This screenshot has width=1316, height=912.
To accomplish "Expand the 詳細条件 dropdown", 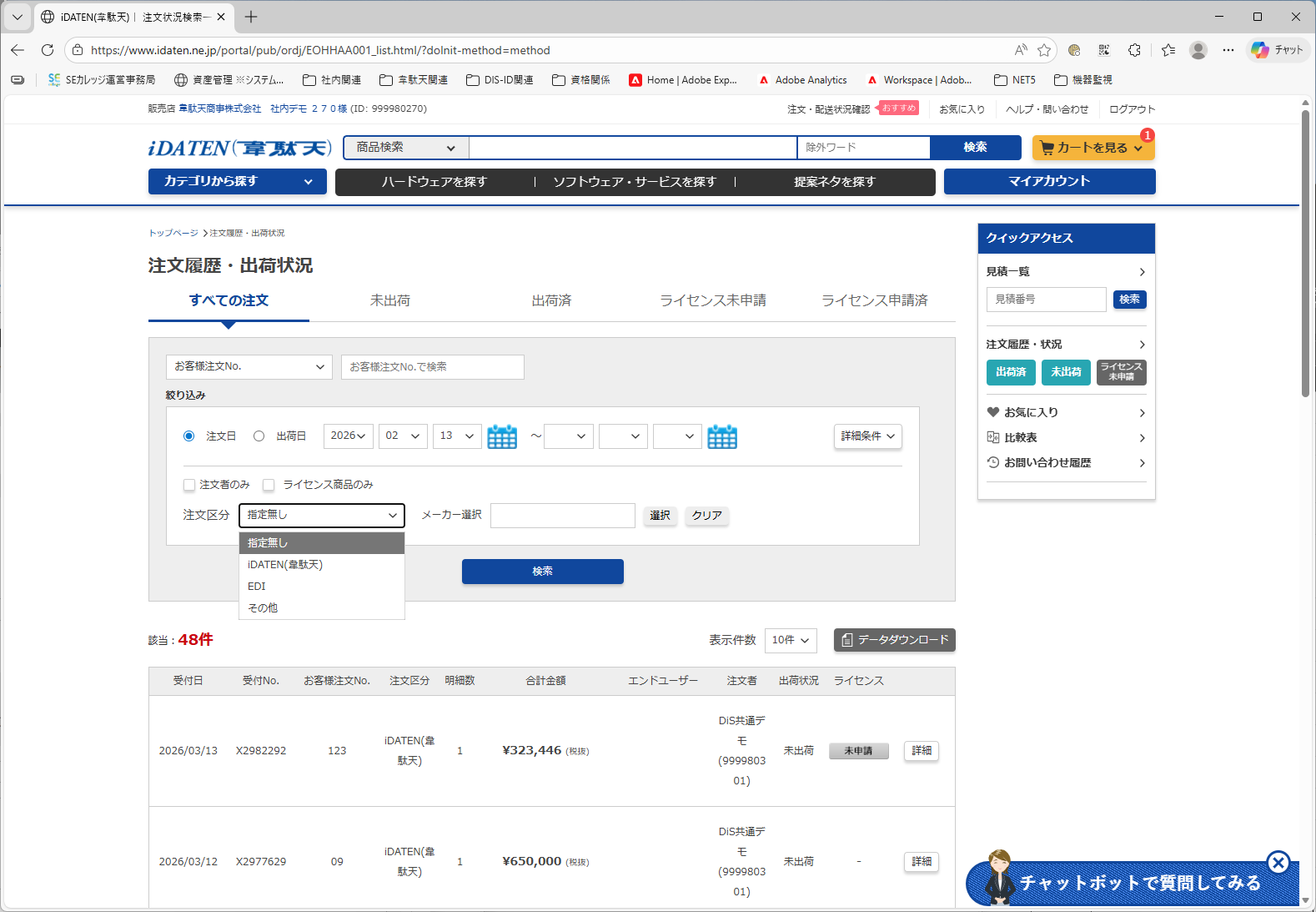I will pyautogui.click(x=867, y=436).
